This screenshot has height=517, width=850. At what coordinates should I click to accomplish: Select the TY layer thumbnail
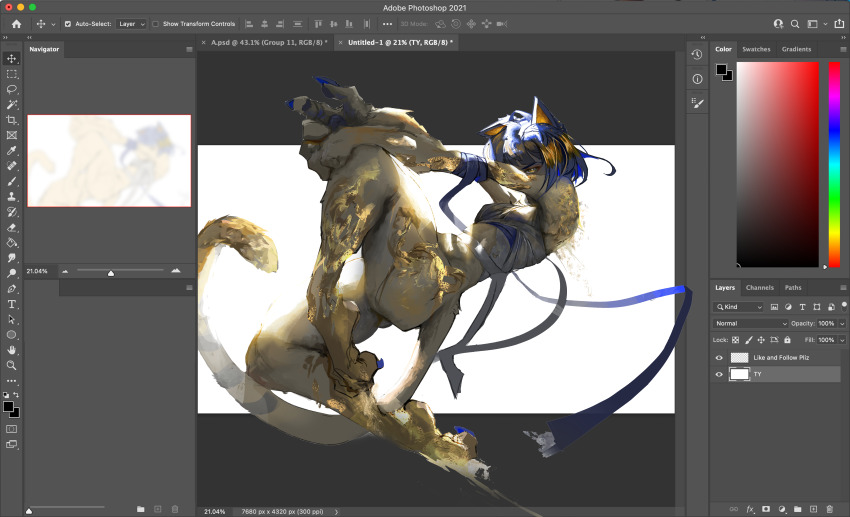(x=739, y=374)
